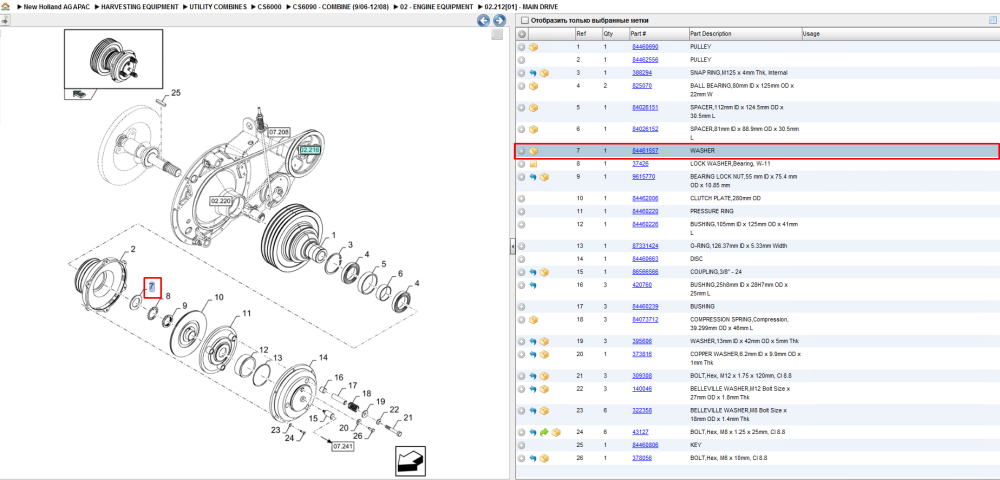Open part number link 43127 for ref 24 BOLT

(x=640, y=432)
